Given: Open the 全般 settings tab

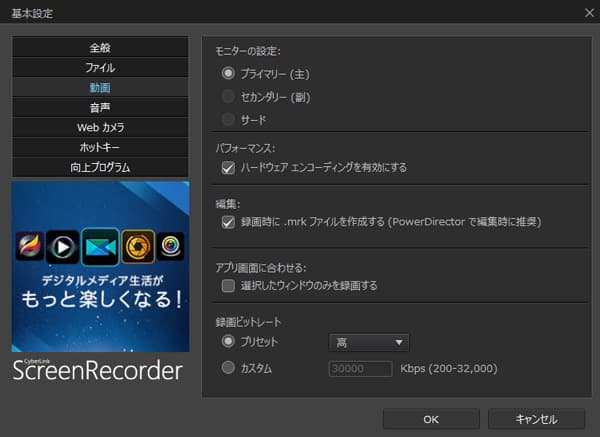Looking at the screenshot, I should point(100,47).
